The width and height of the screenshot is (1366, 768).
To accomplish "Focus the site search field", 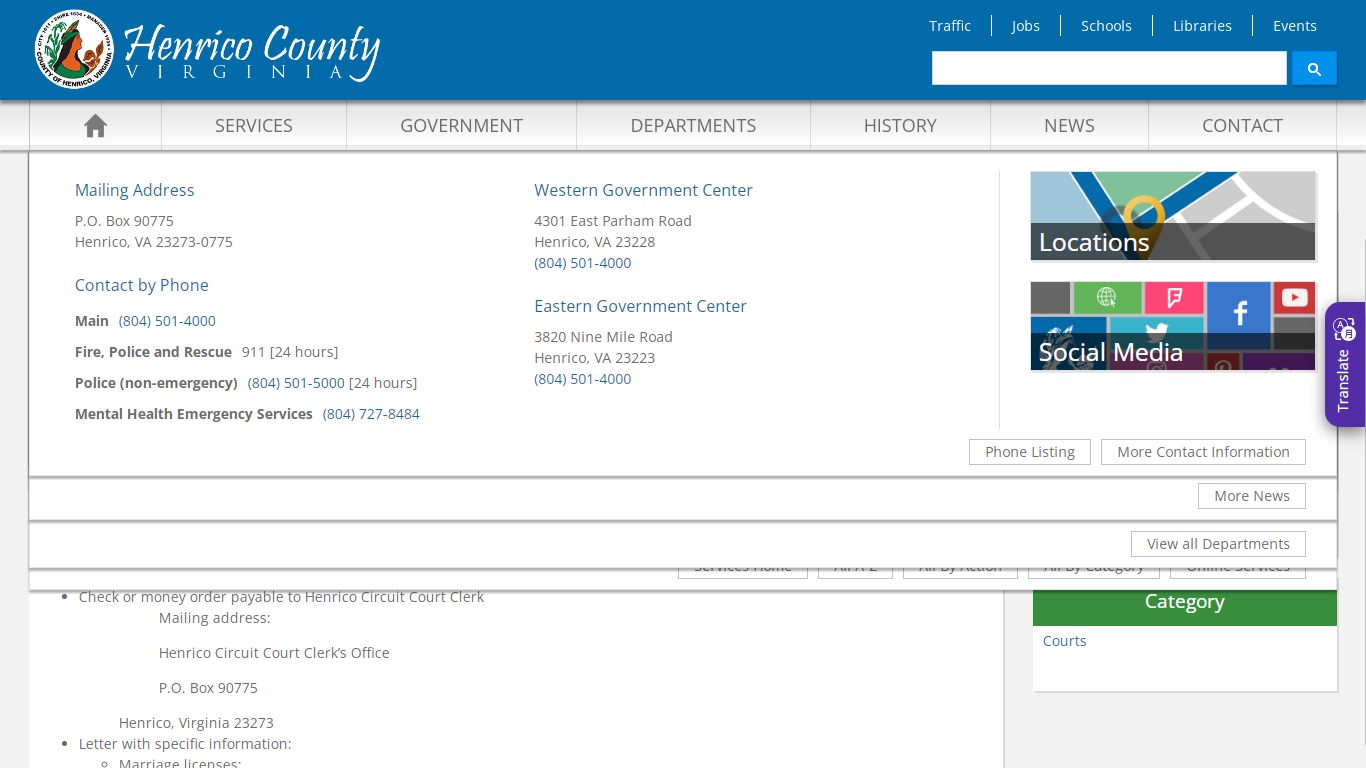I will coord(1109,69).
